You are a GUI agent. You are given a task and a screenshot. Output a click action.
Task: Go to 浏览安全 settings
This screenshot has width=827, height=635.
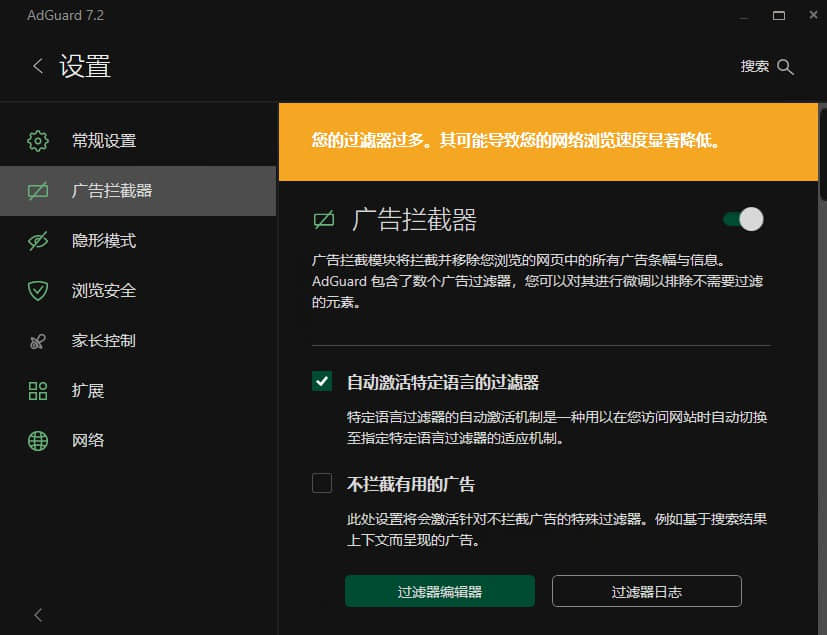coord(138,291)
